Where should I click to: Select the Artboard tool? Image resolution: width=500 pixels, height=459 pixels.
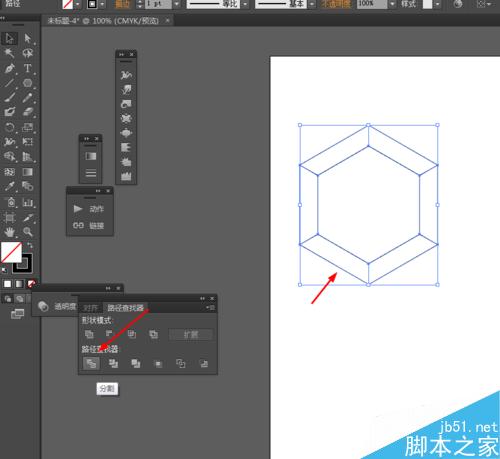(x=9, y=218)
